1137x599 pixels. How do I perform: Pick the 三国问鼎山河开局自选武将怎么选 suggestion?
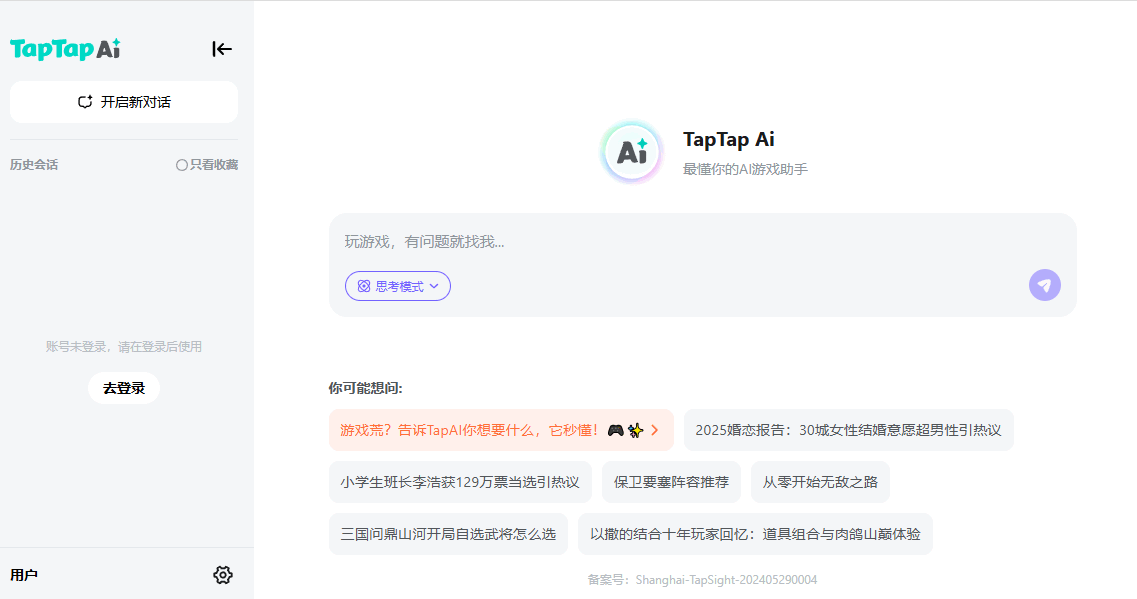point(448,534)
